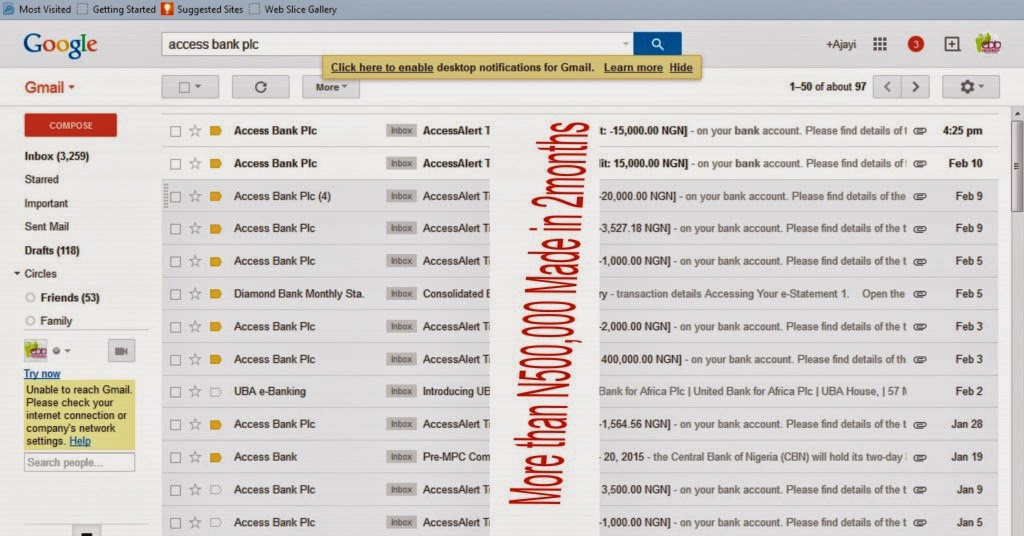Viewport: 1024px width, 536px height.
Task: Star the 4:25 pm Access Bank email
Action: tap(195, 131)
